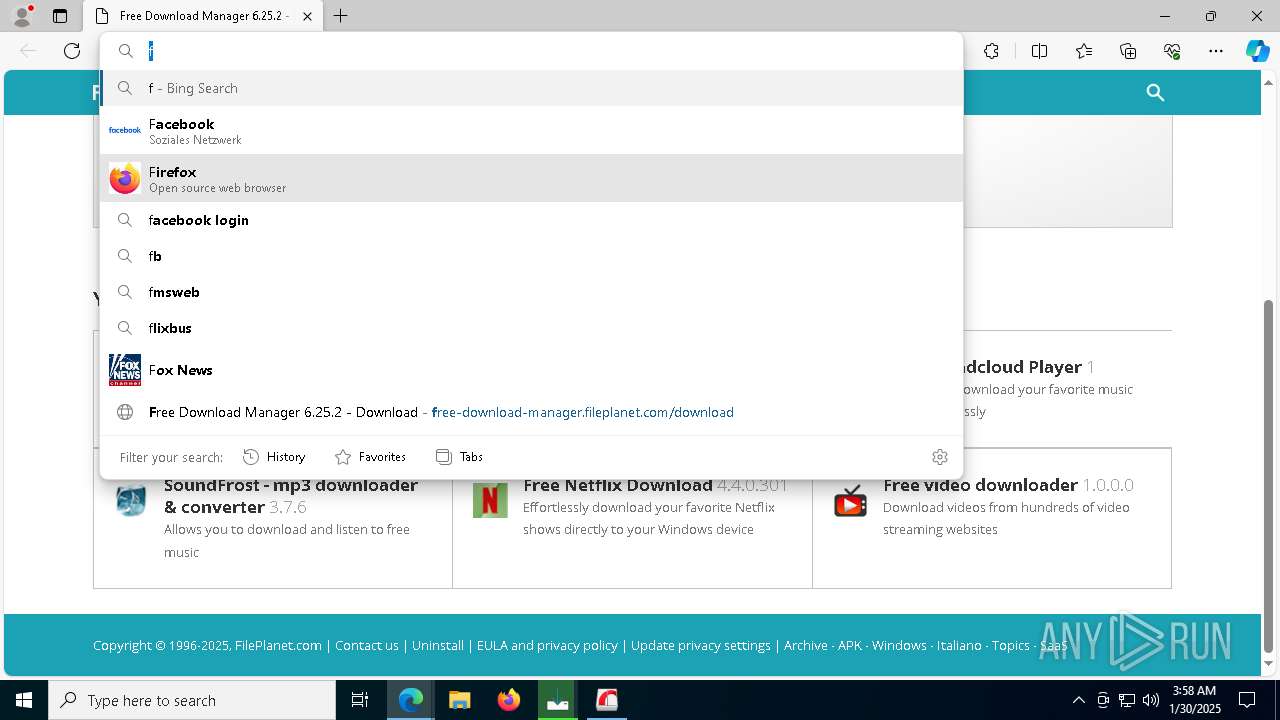
Task: Choose the Firefox open source browser suggestion
Action: point(531,178)
